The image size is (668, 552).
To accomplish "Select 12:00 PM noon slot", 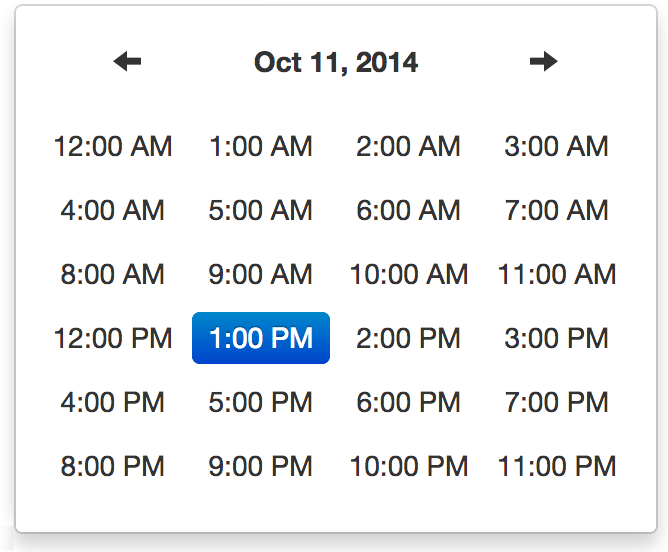I will click(x=113, y=338).
